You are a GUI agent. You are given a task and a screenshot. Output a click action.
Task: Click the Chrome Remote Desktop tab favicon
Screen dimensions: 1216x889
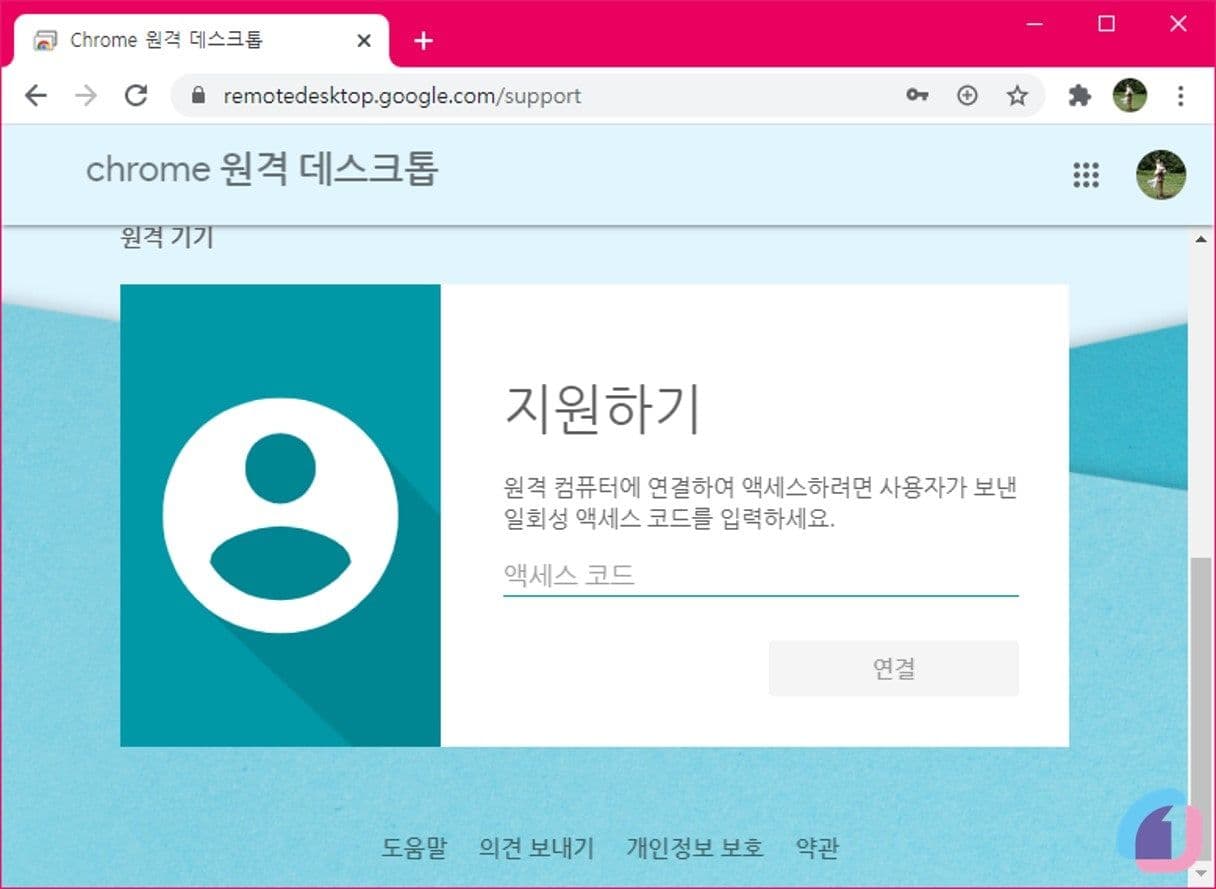(x=45, y=41)
